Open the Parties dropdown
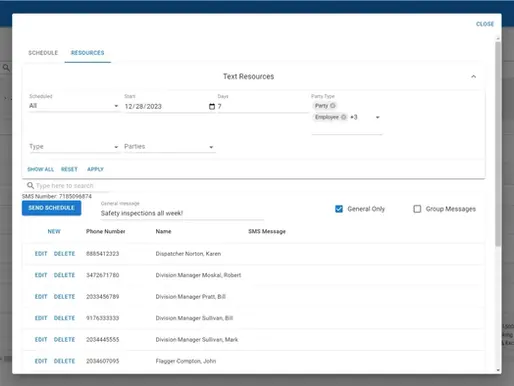Screen dimensions: 514x386 pyautogui.click(x=169, y=147)
